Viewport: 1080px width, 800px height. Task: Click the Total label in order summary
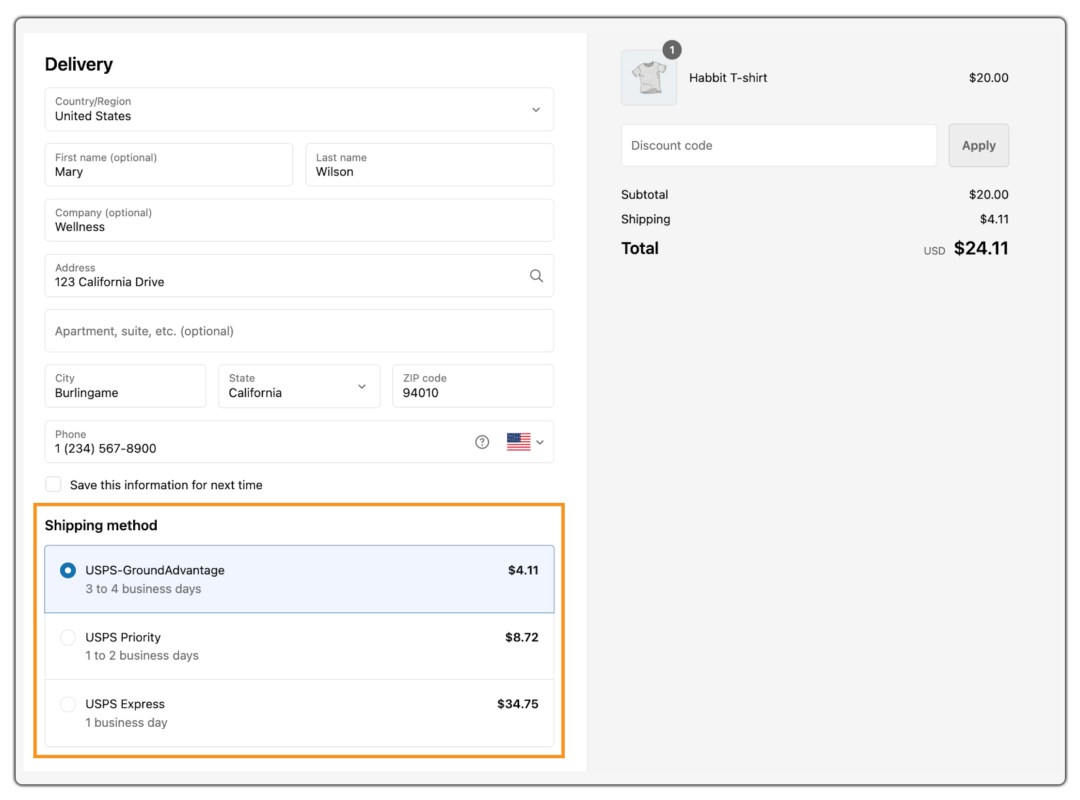click(640, 248)
